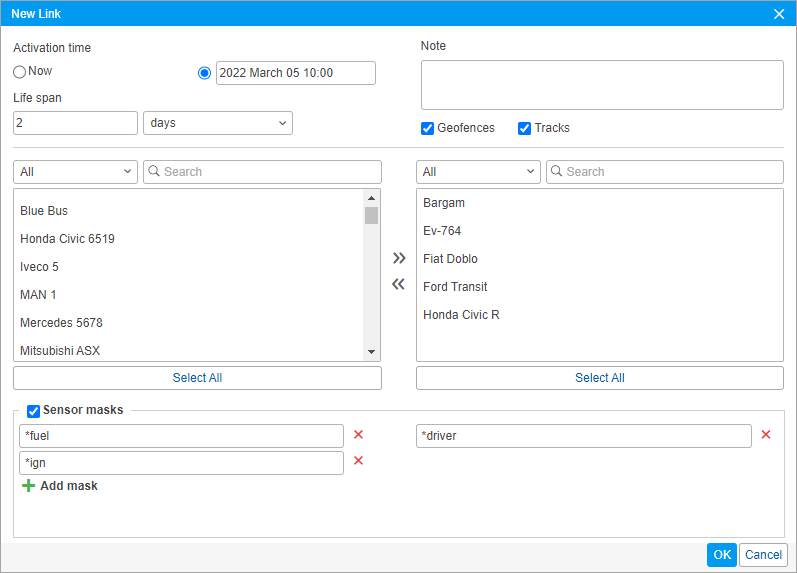This screenshot has height=573, width=797.
Task: Choose Fiat Doblo in the right list
Action: point(450,259)
